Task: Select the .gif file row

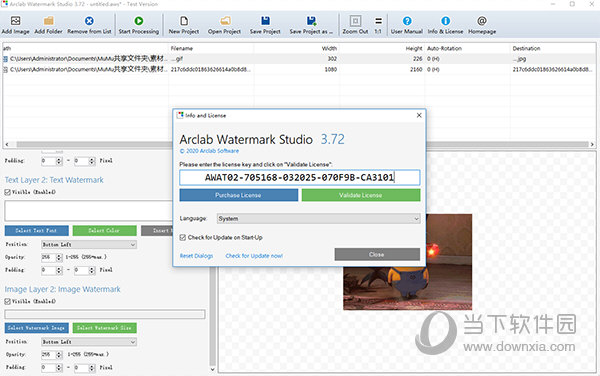Action: pos(299,59)
